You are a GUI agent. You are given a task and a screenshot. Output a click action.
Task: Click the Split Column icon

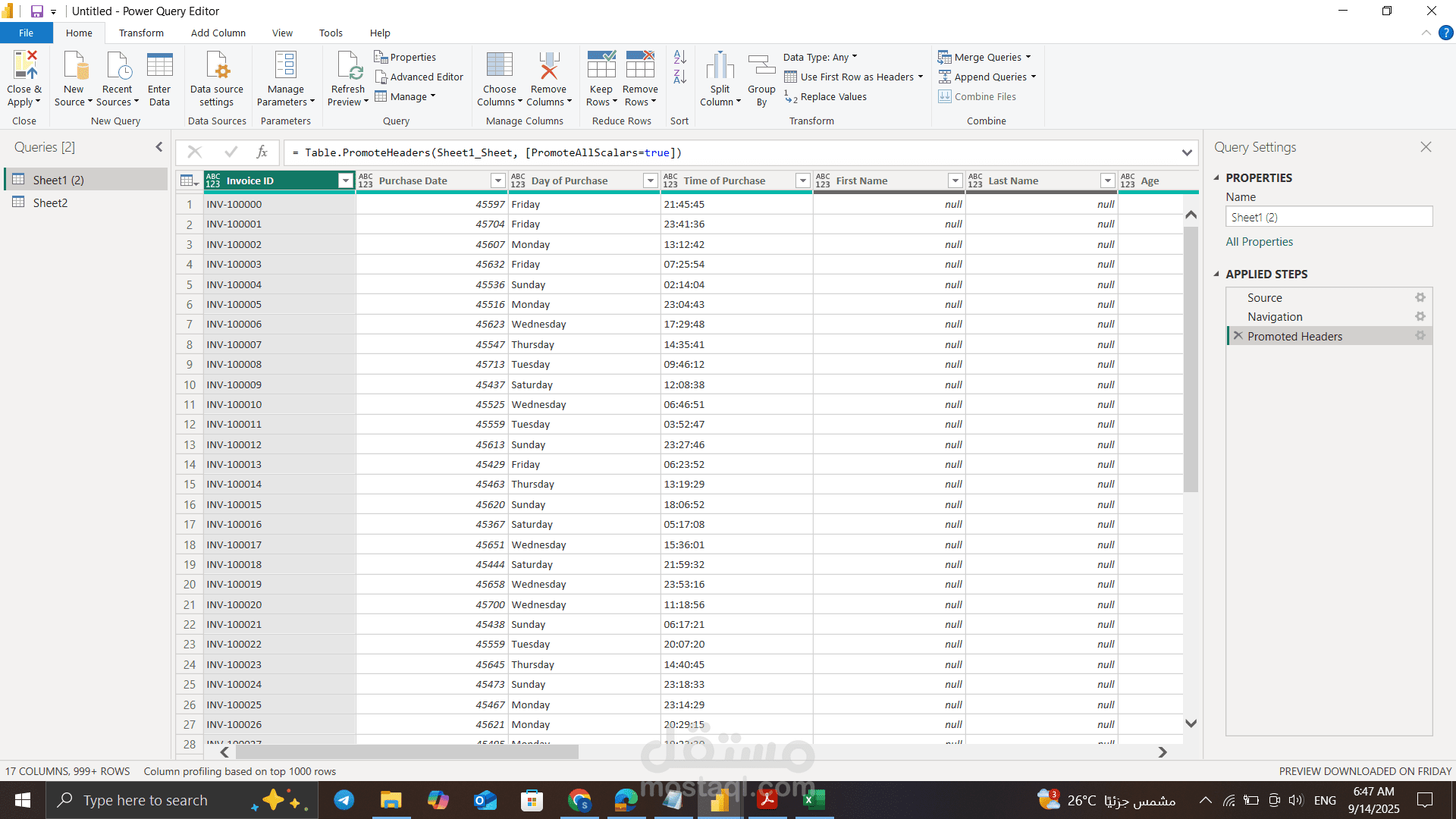point(720,66)
